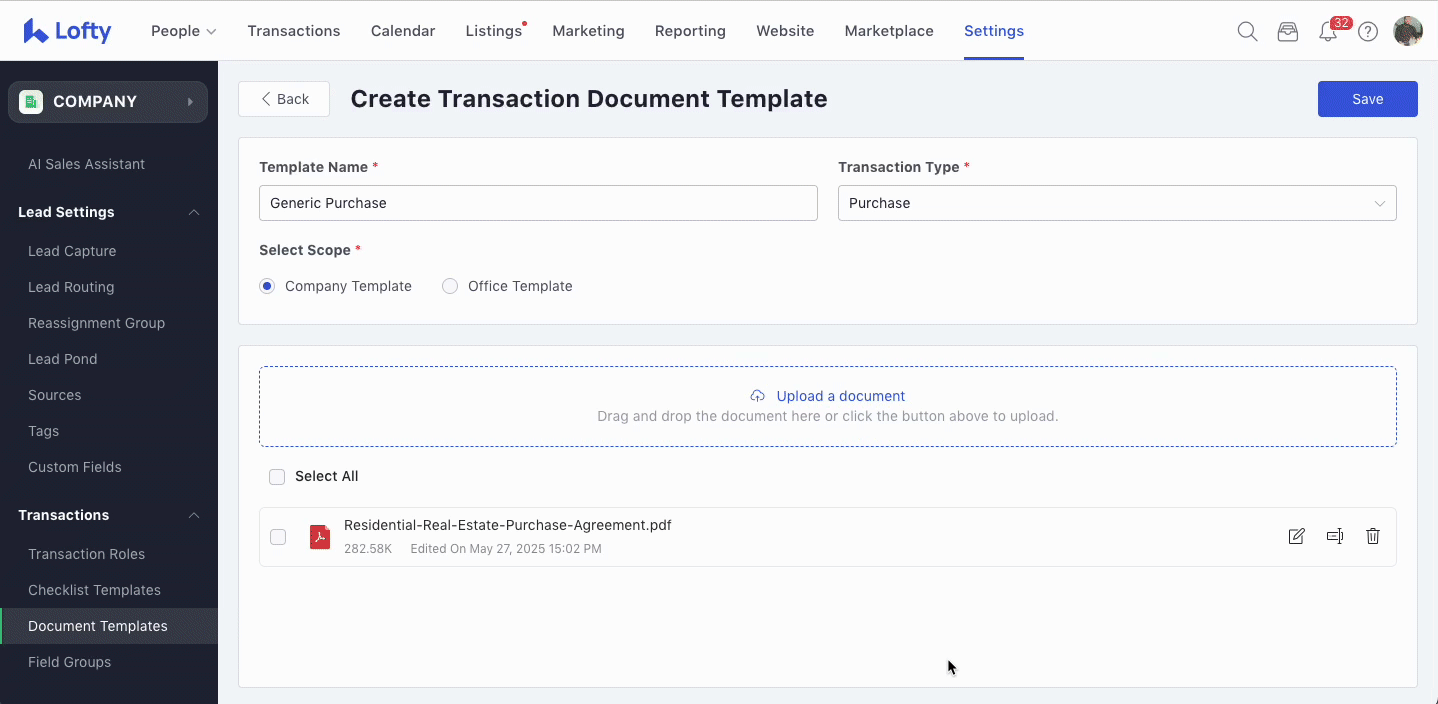Go to the Calendar tab
The height and width of the screenshot is (704, 1438).
[x=403, y=31]
